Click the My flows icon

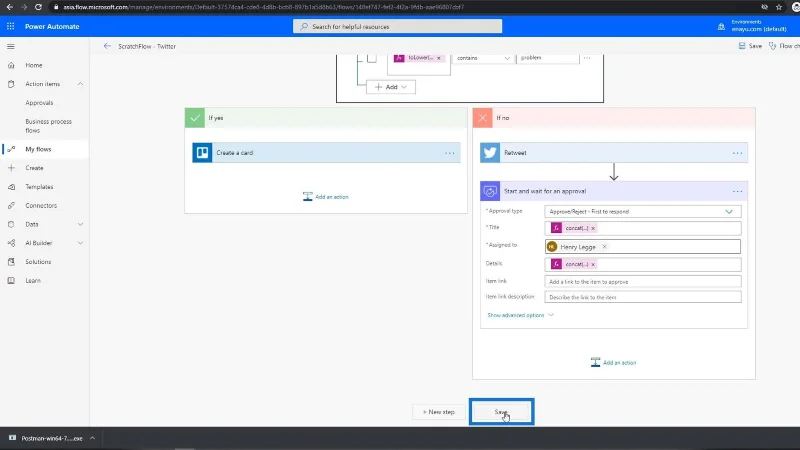click(x=11, y=149)
